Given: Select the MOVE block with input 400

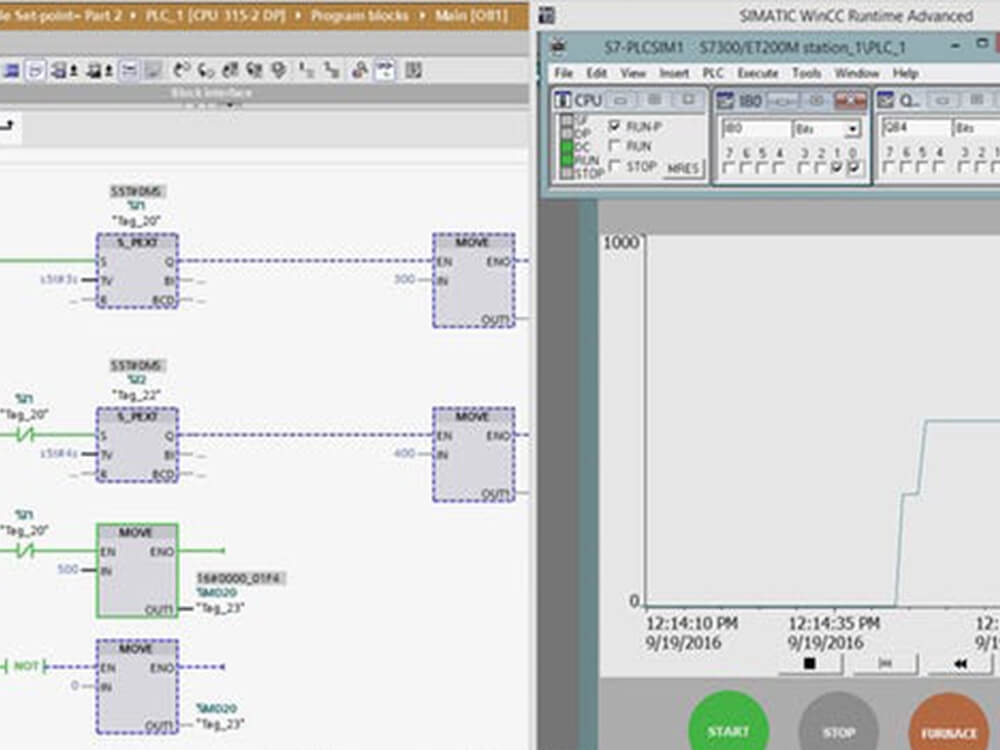Looking at the screenshot, I should [x=474, y=455].
